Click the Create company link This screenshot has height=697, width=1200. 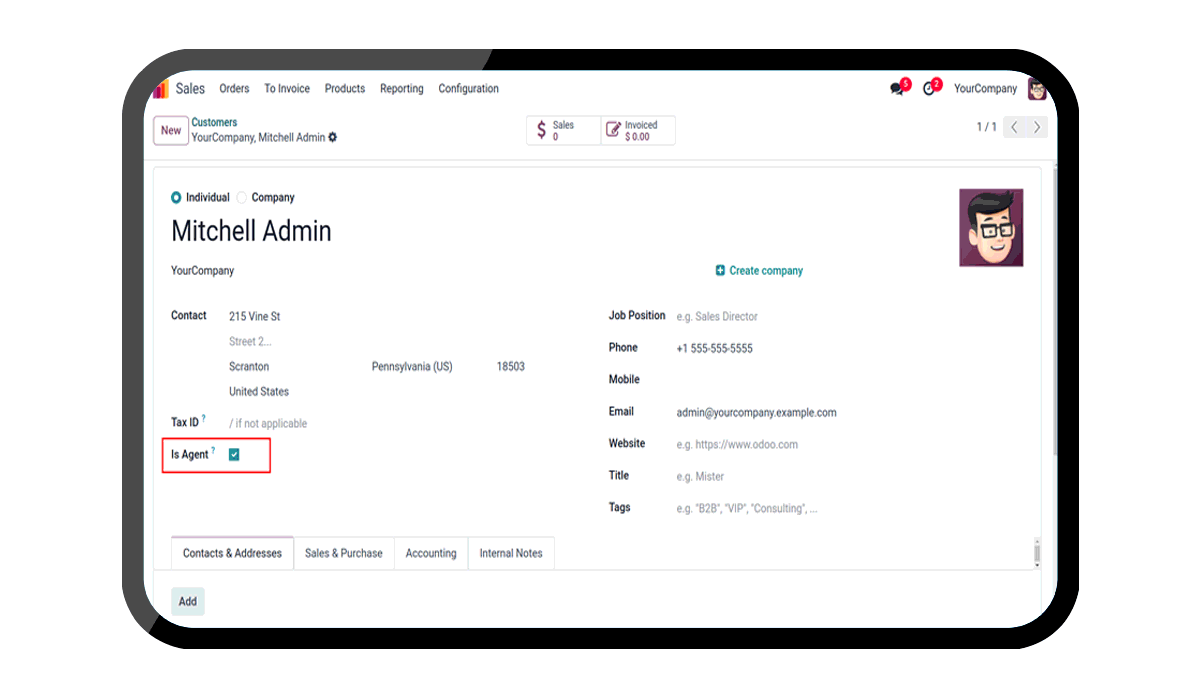click(x=766, y=271)
